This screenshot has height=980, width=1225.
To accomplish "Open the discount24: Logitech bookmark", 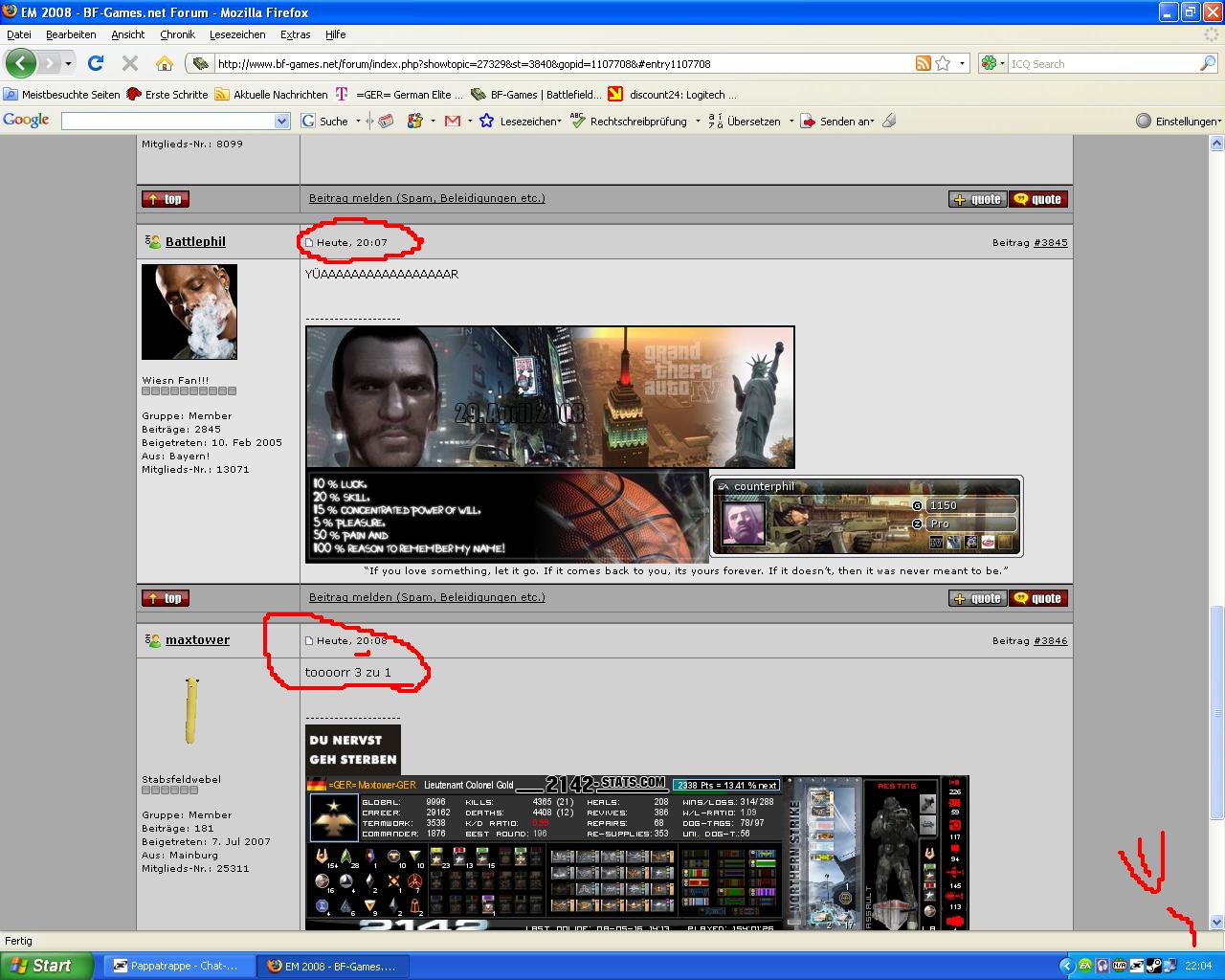I will point(673,95).
